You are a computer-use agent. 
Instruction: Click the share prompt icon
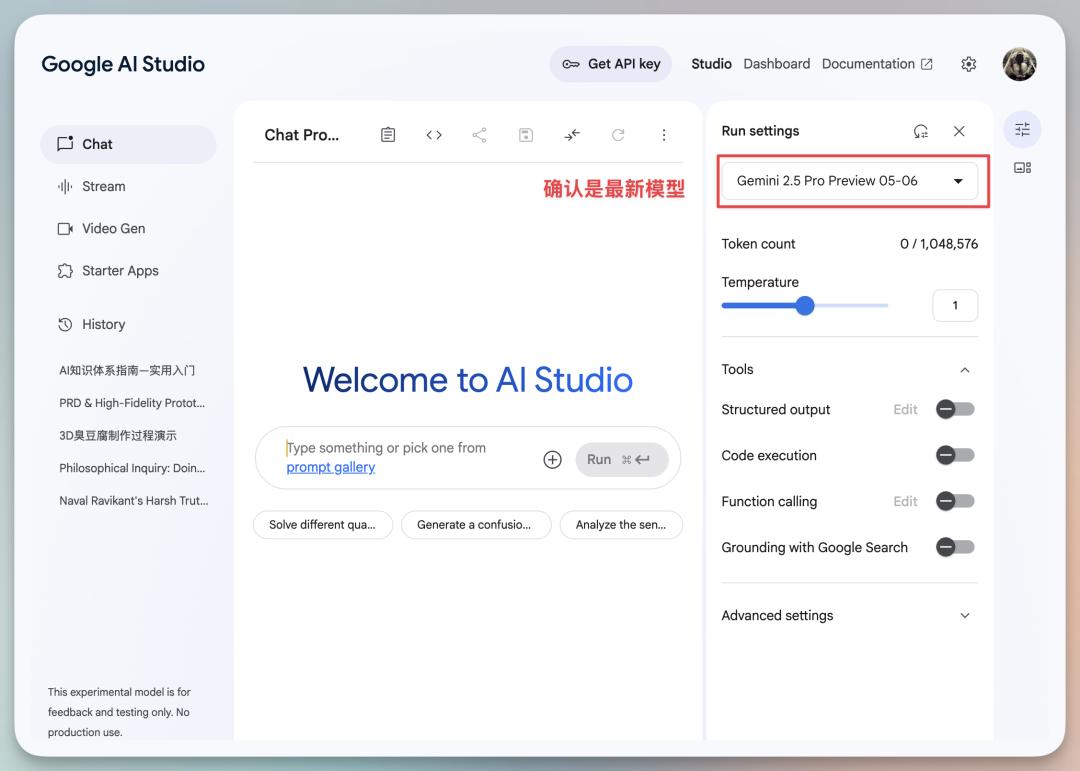coord(479,135)
